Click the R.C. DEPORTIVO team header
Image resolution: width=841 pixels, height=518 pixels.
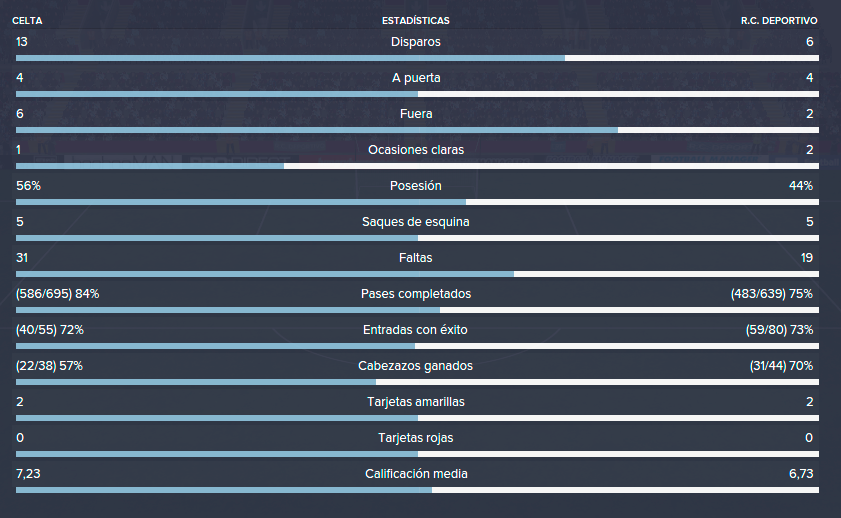coord(779,20)
